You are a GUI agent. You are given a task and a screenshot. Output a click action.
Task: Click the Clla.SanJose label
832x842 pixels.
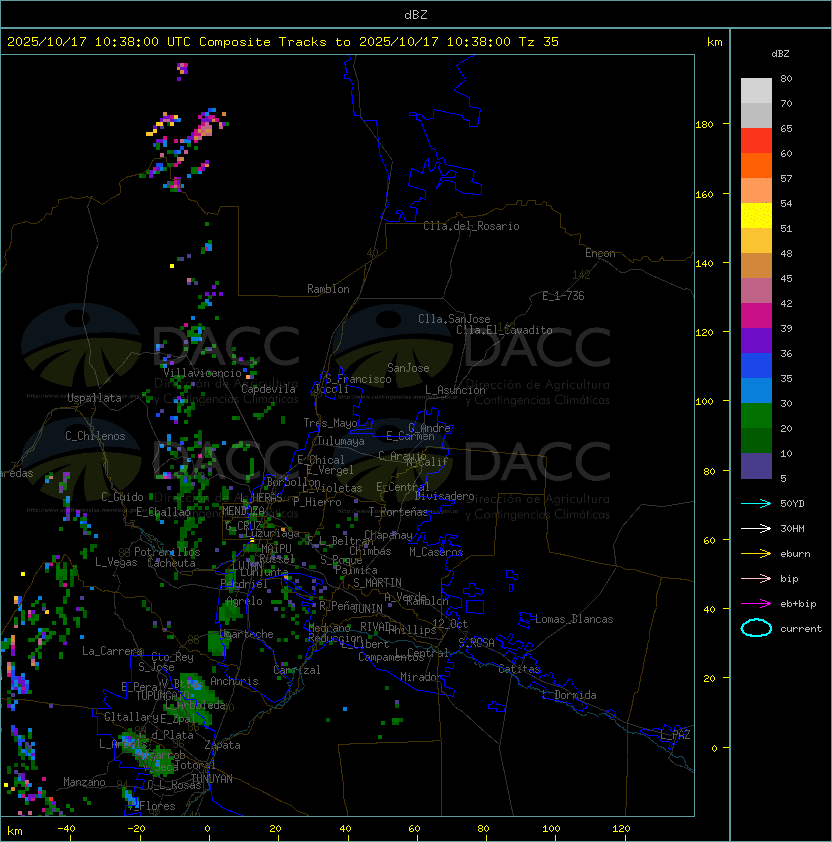[454, 319]
